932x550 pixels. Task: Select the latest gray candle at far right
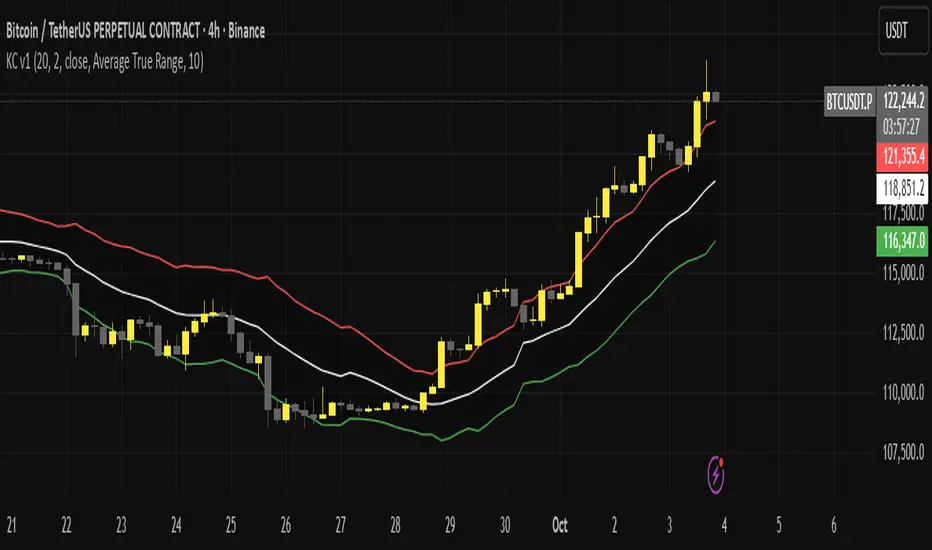(x=716, y=97)
